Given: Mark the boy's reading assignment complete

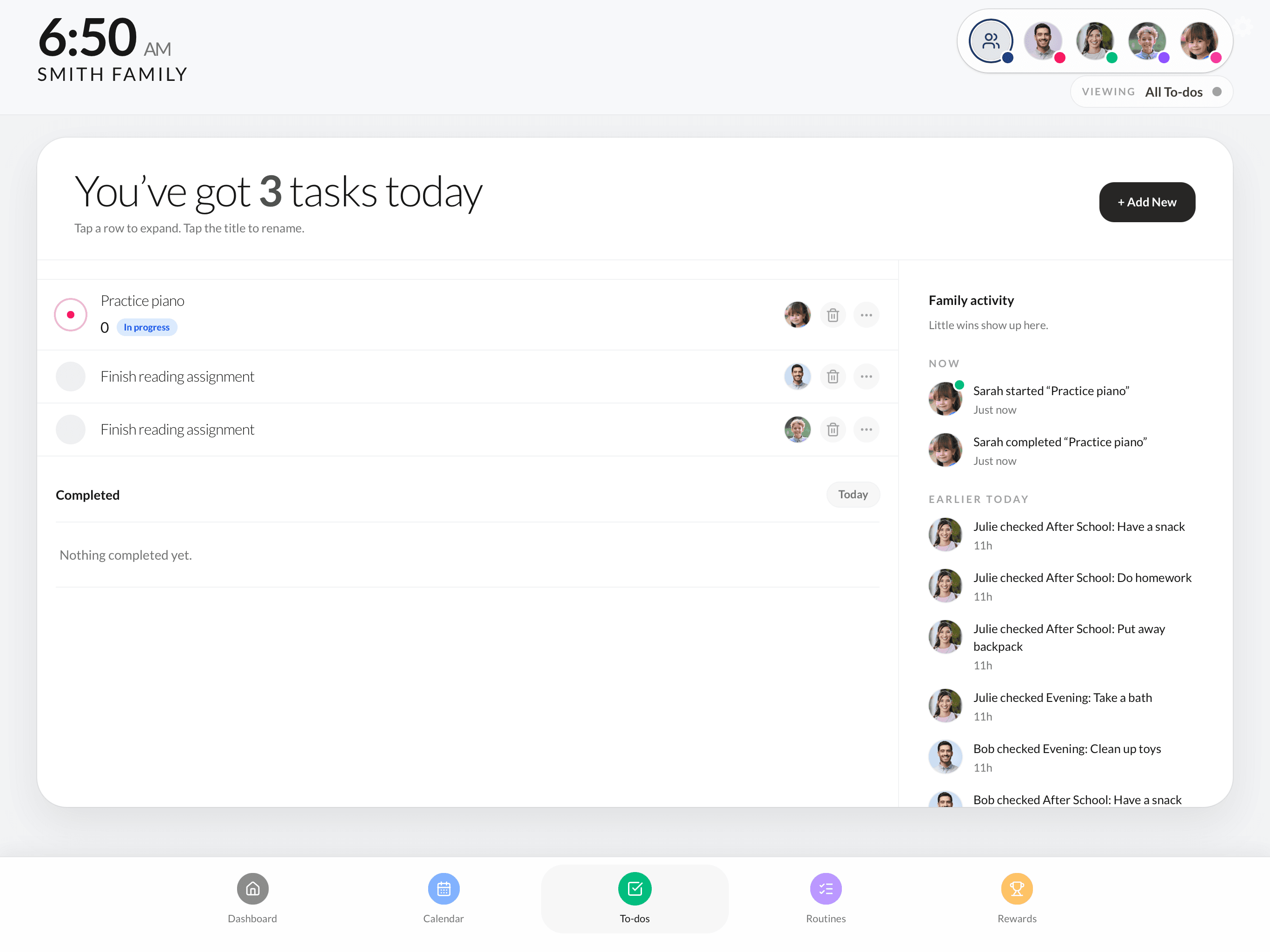Looking at the screenshot, I should tap(71, 430).
